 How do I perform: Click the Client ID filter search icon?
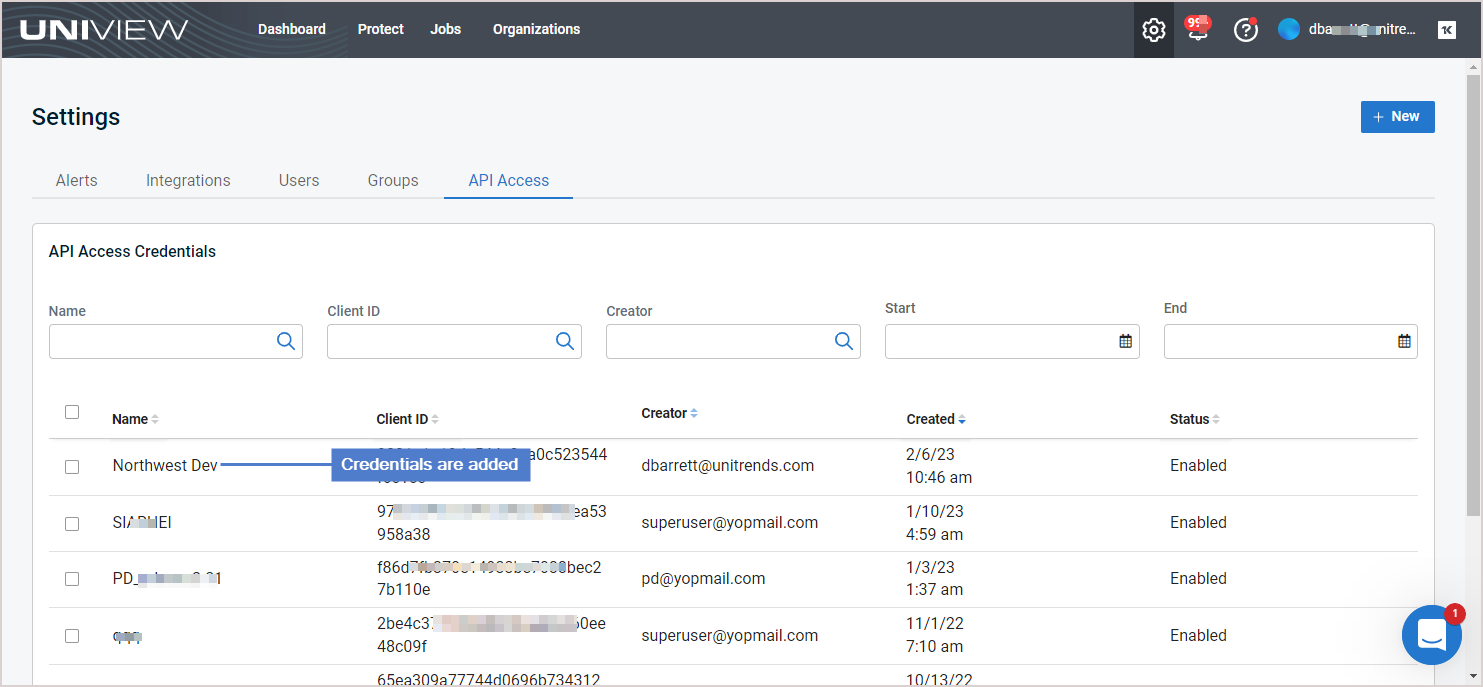pyautogui.click(x=565, y=341)
